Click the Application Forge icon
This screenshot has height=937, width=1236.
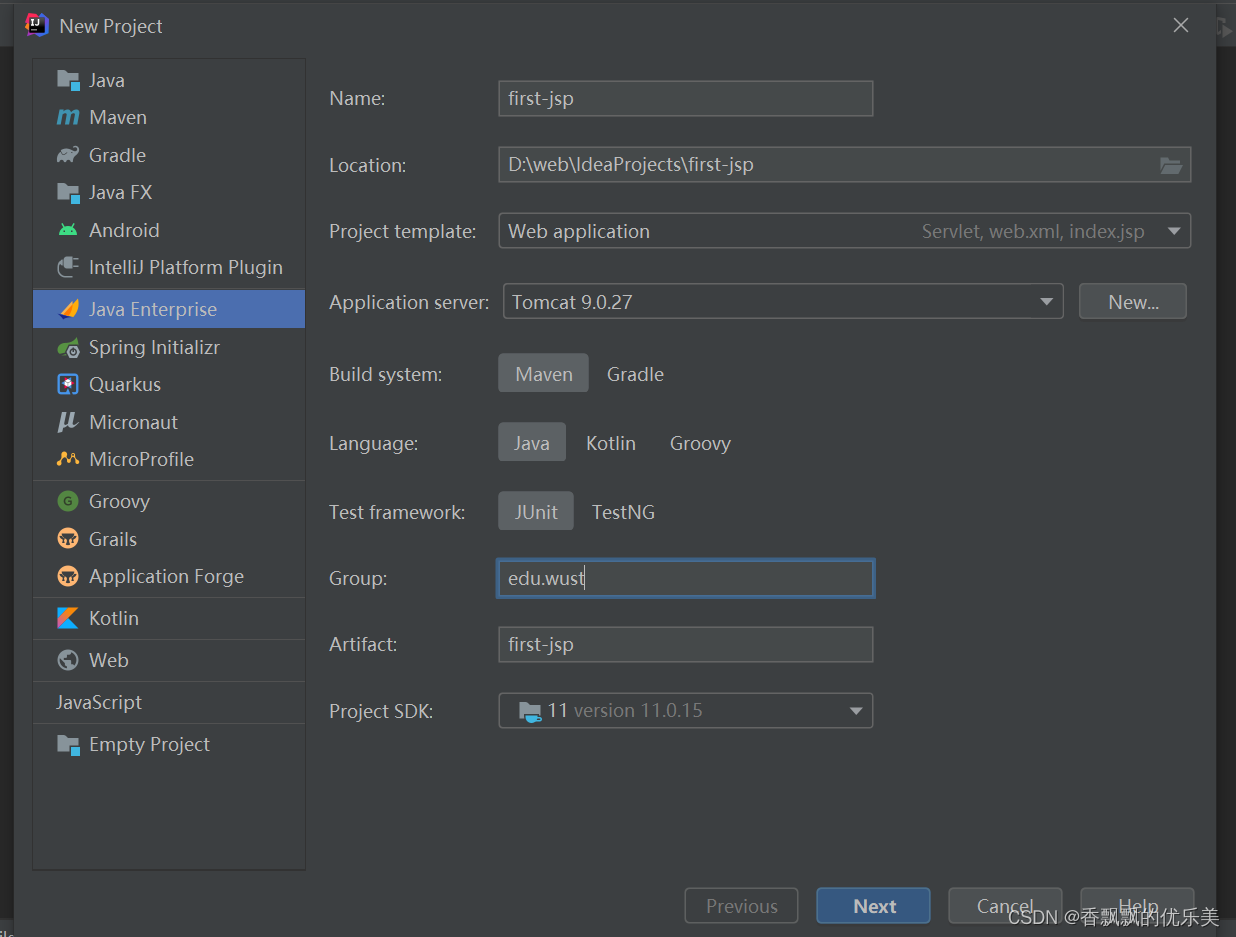pyautogui.click(x=68, y=576)
